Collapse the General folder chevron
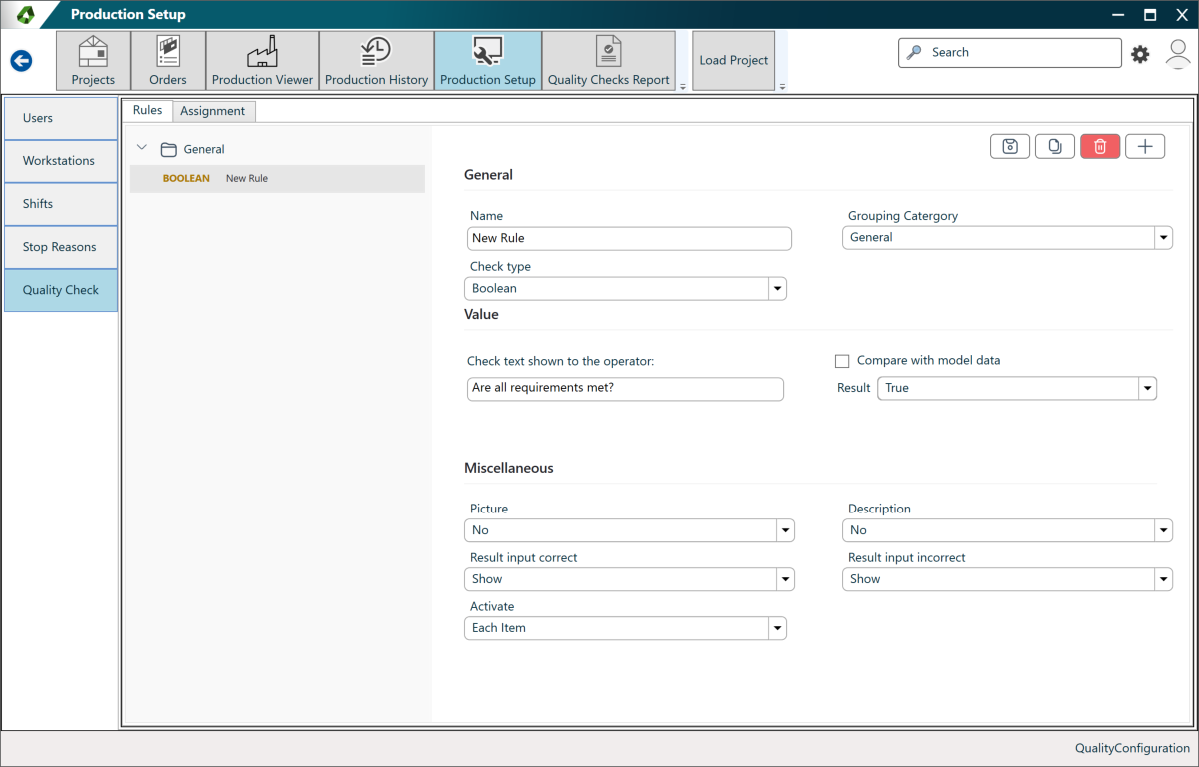The image size is (1199, 767). click(141, 148)
